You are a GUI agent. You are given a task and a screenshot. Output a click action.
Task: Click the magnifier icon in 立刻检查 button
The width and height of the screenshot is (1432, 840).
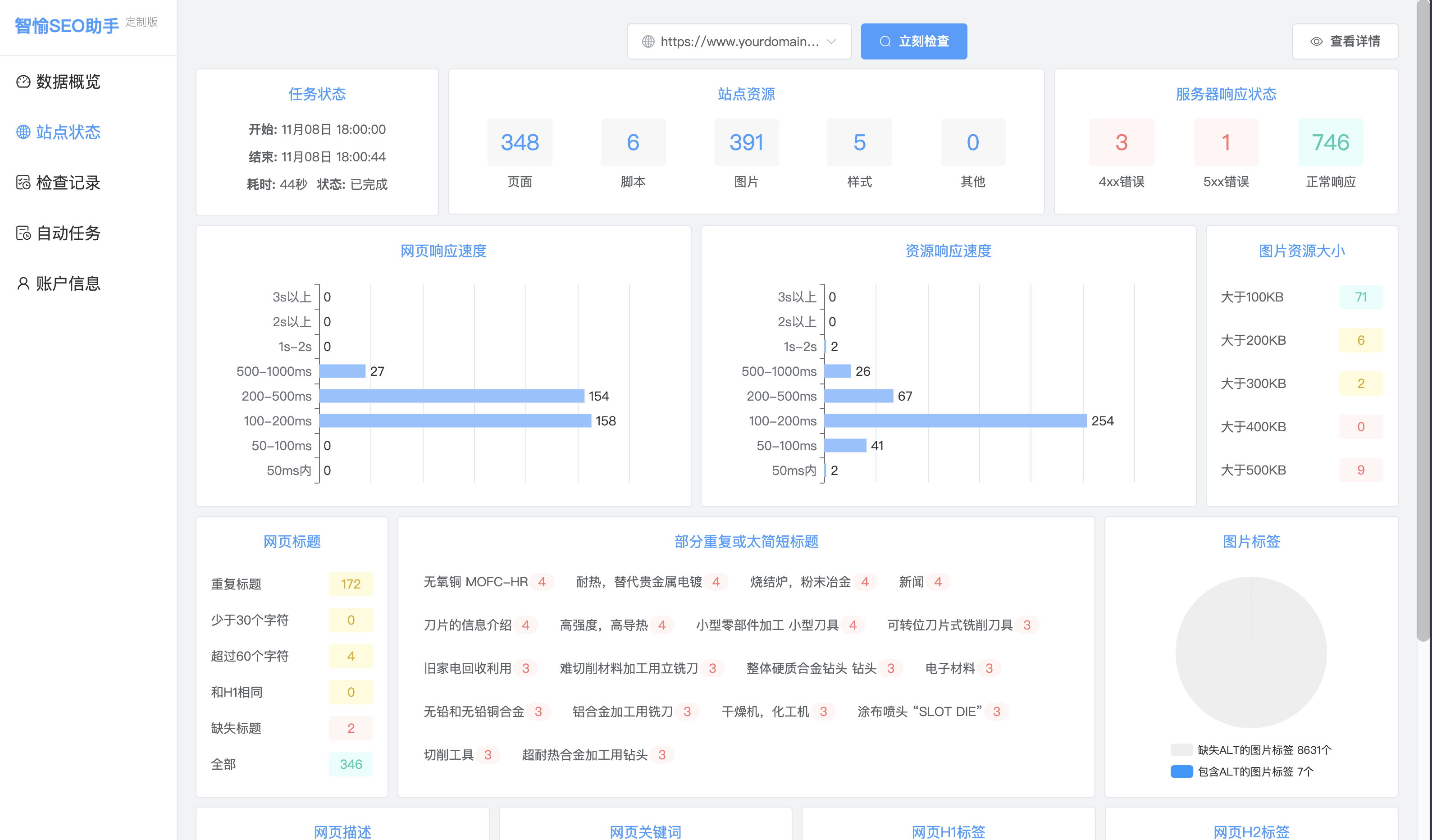click(884, 41)
